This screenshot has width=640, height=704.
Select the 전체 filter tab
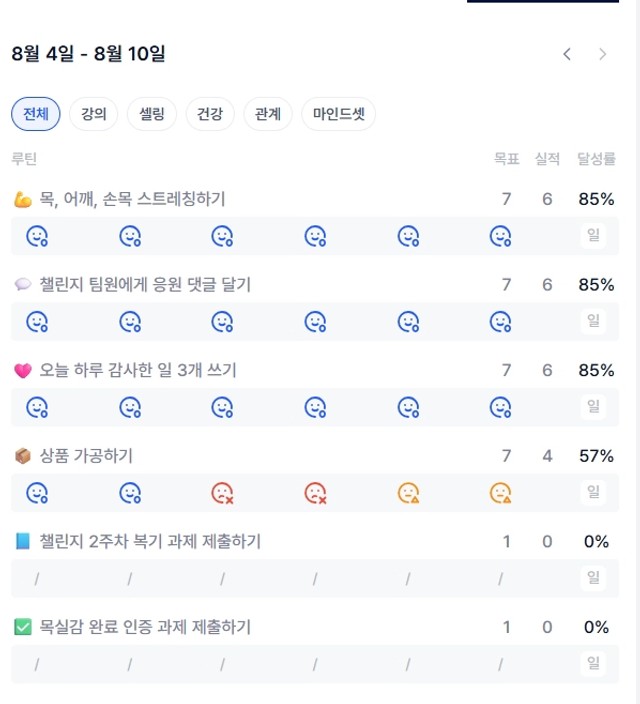point(35,114)
